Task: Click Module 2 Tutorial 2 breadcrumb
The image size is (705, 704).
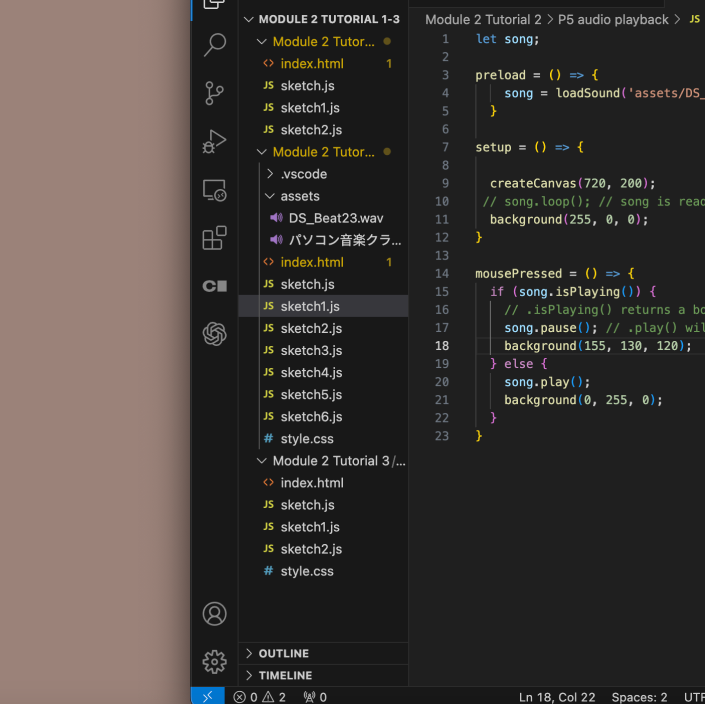Action: 483,19
